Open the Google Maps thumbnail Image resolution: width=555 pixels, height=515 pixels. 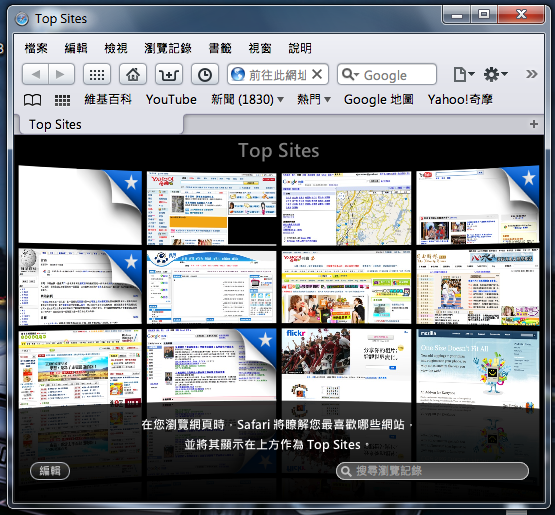[x=346, y=208]
